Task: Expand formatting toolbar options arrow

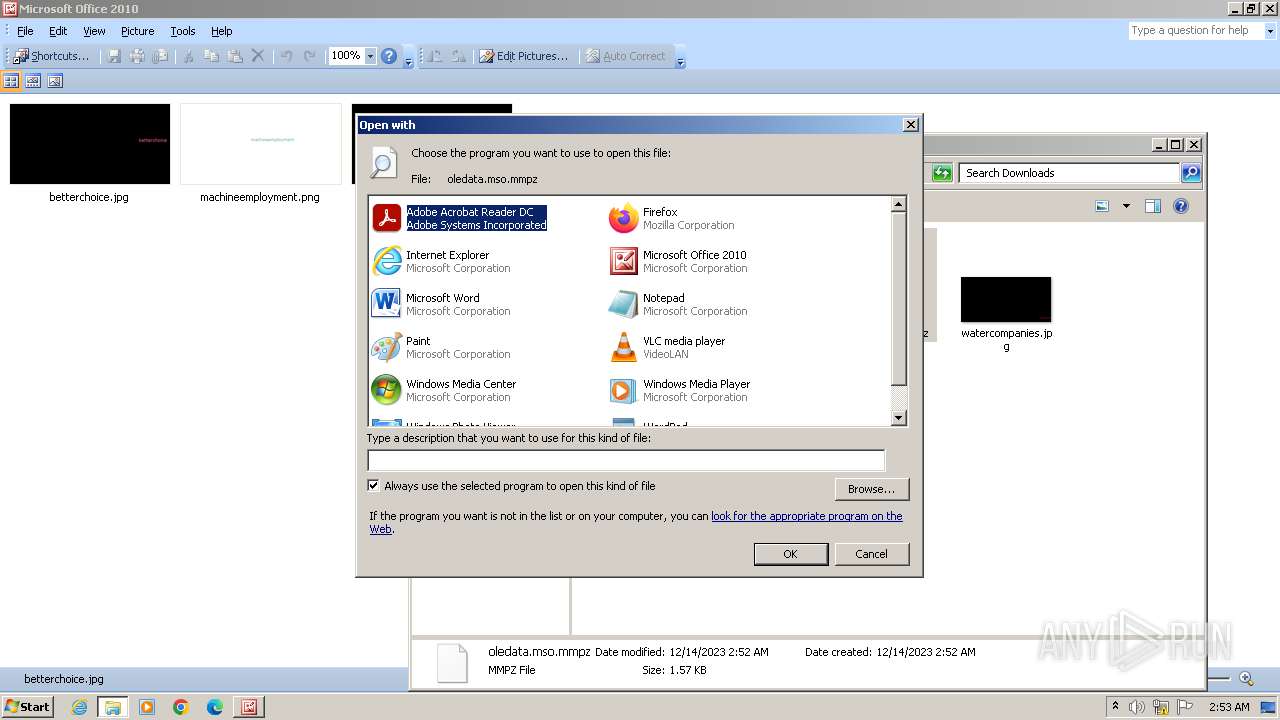Action: [x=680, y=58]
